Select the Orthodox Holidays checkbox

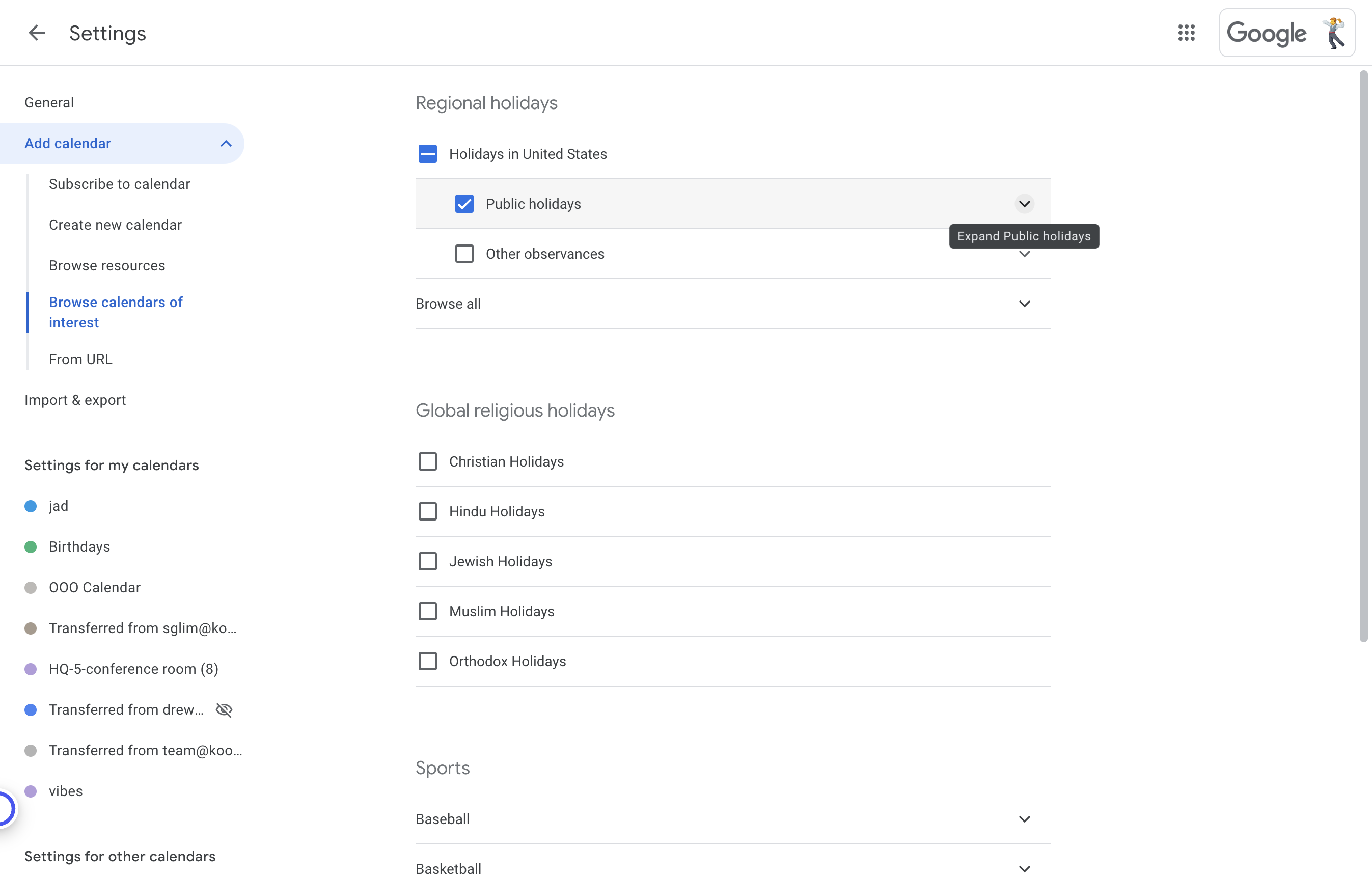click(427, 661)
